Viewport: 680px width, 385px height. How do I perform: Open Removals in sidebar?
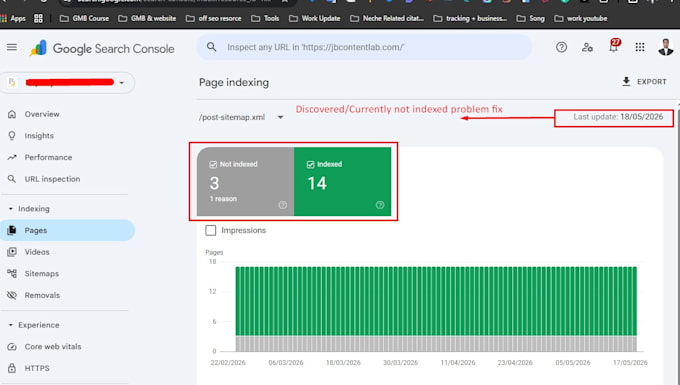coord(42,295)
